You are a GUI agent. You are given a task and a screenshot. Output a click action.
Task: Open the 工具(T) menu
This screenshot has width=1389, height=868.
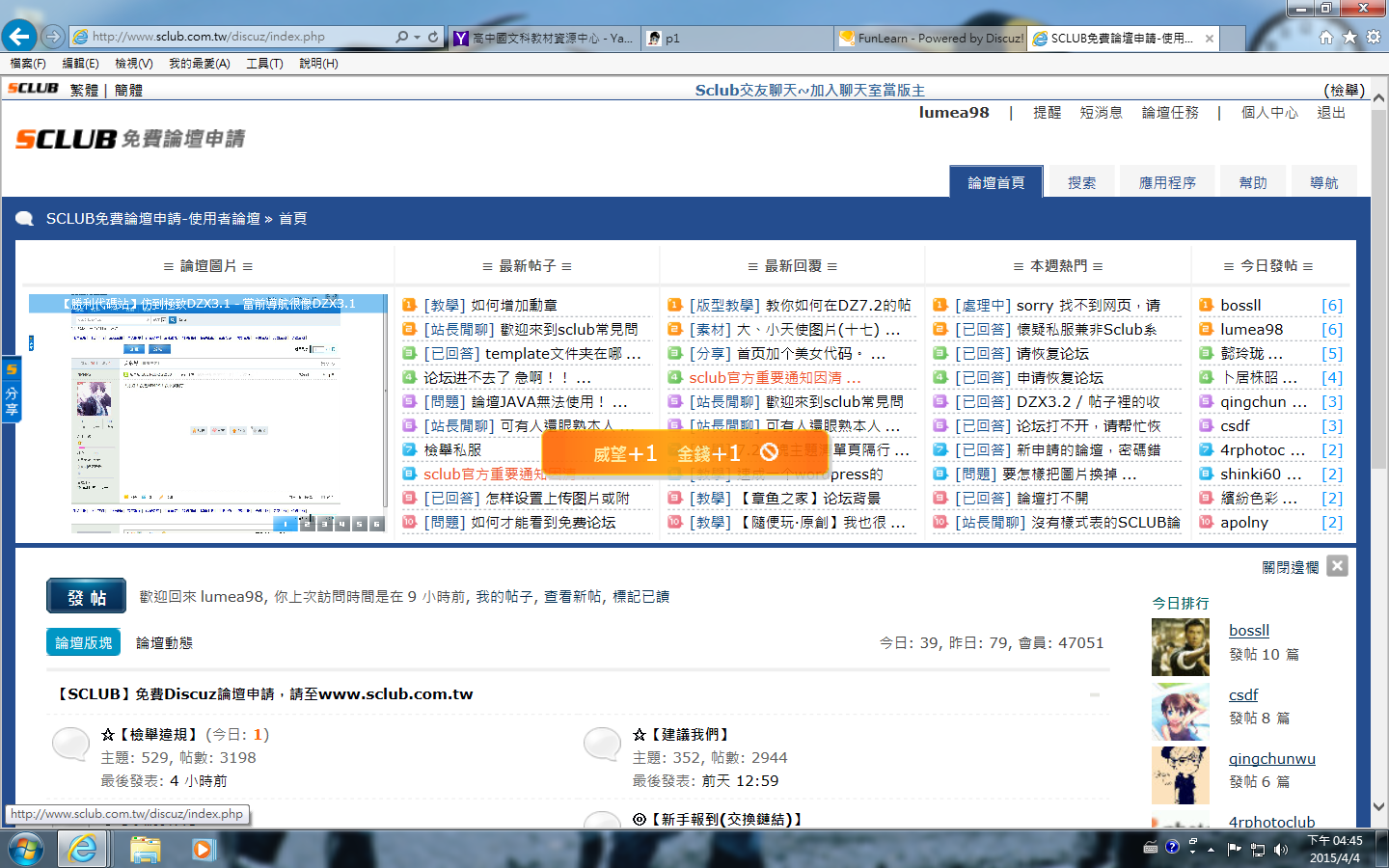pos(264,64)
